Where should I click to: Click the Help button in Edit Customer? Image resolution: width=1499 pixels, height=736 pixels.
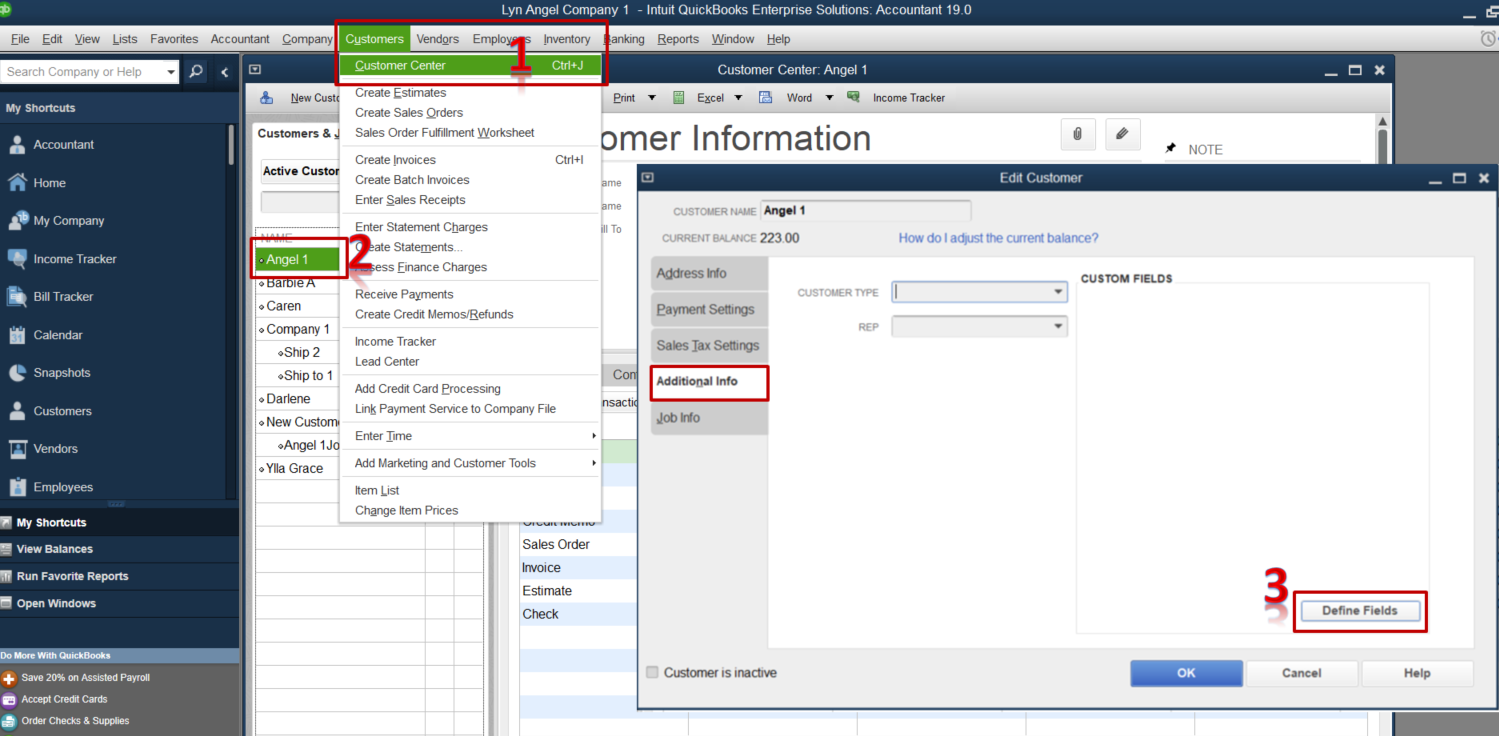tap(1417, 673)
